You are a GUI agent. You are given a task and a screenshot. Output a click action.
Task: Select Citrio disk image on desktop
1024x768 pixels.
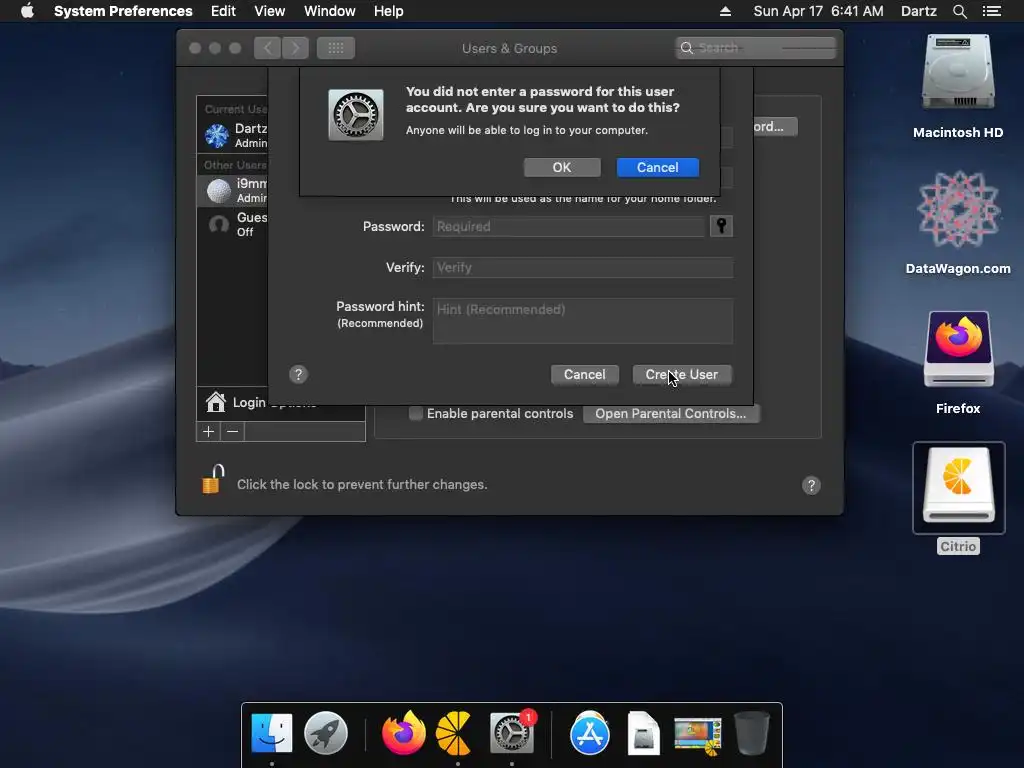pyautogui.click(x=958, y=487)
